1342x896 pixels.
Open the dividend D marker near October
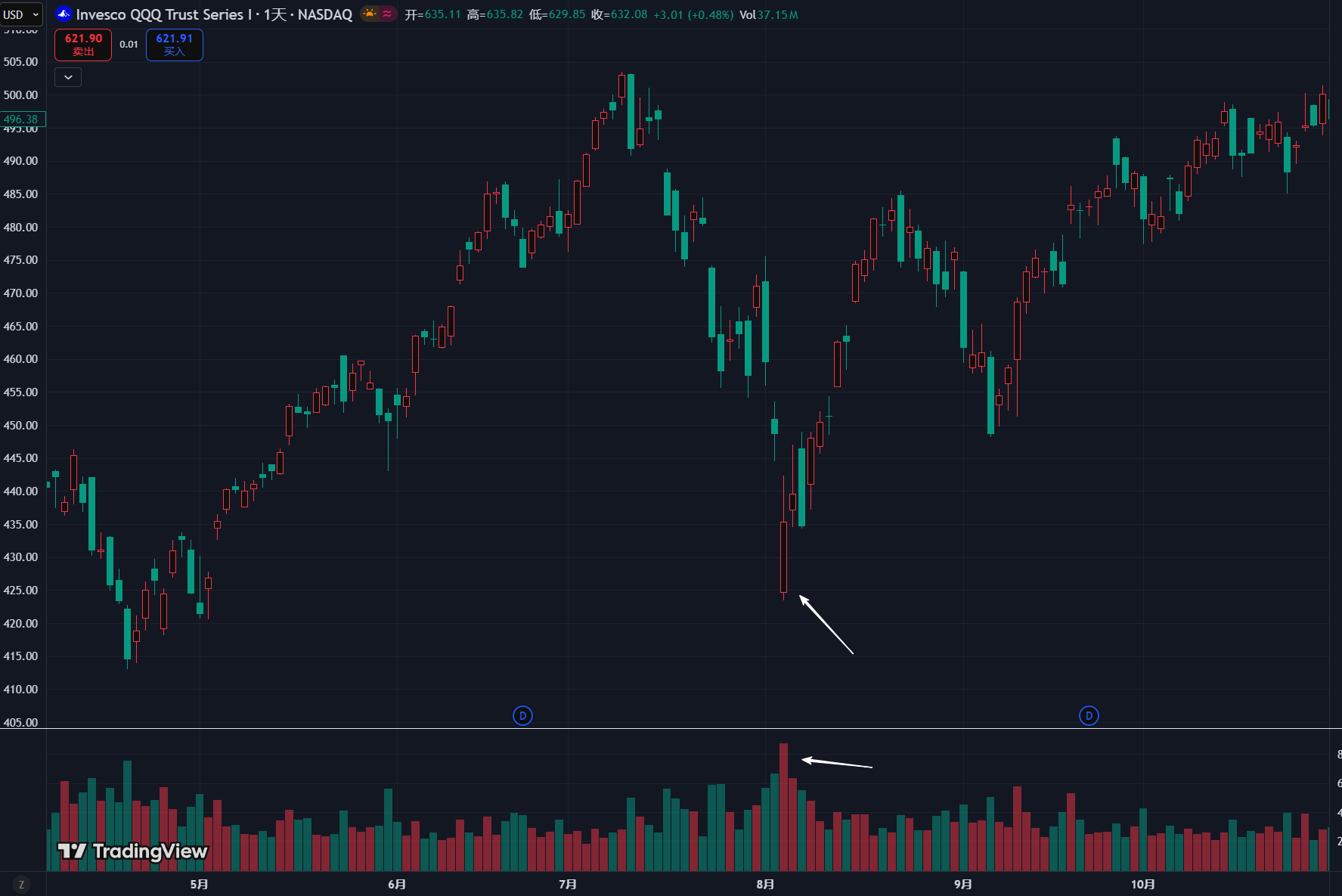coord(1089,715)
